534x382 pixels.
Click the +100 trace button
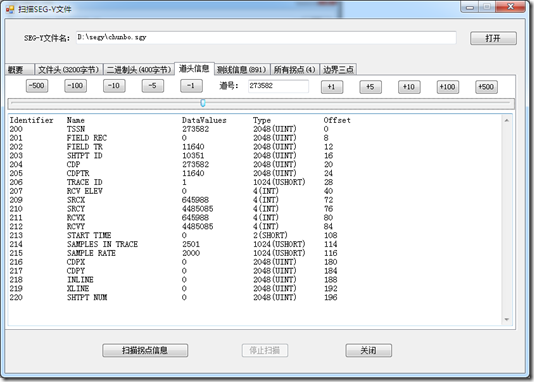tap(448, 87)
